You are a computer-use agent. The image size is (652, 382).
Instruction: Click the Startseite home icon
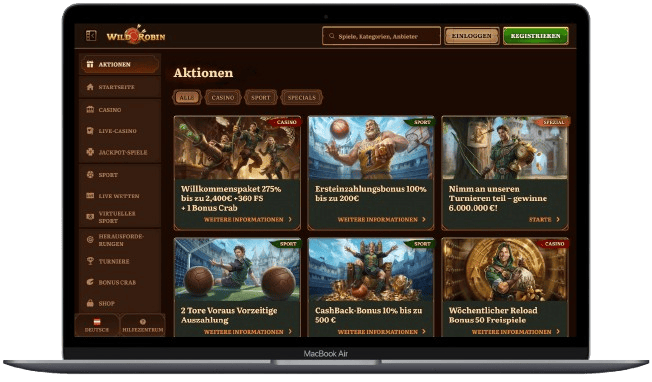(x=90, y=87)
